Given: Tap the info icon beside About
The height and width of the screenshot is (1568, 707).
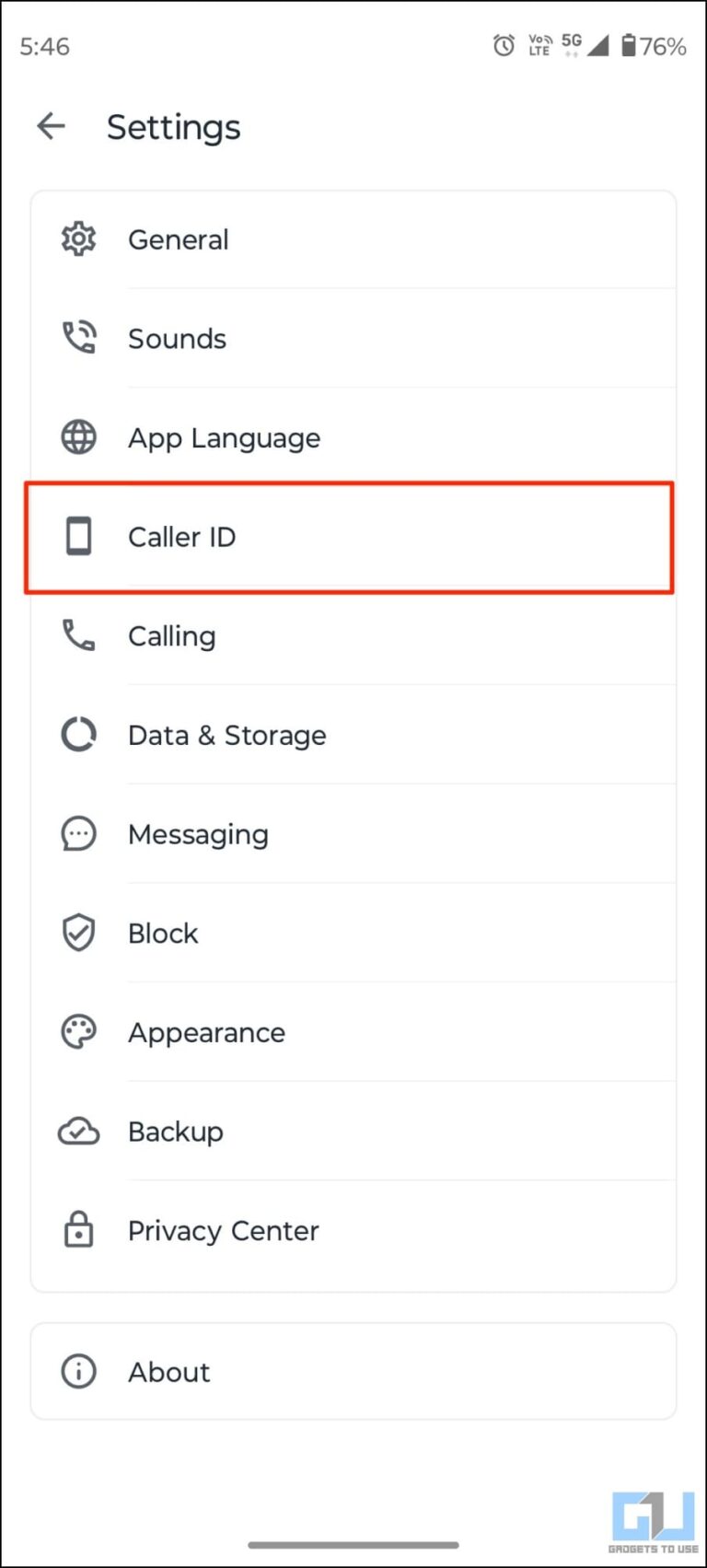Looking at the screenshot, I should pos(79,1371).
